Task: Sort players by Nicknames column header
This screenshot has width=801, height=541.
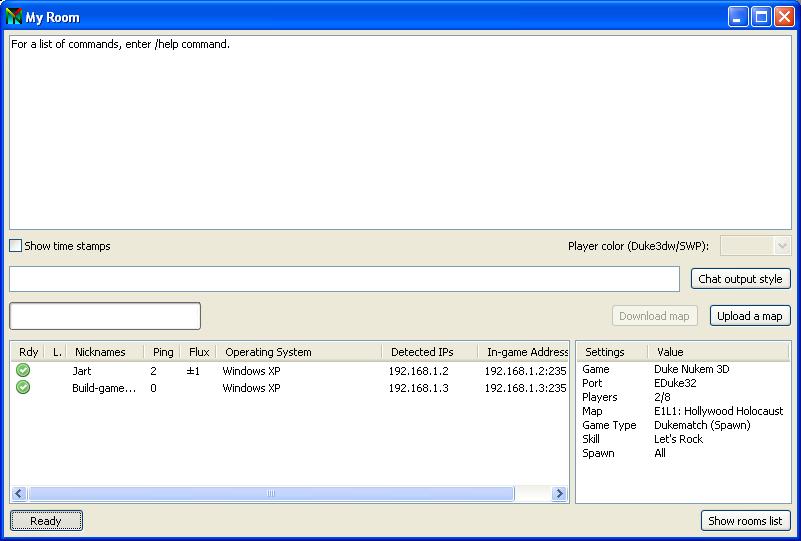Action: tap(100, 352)
